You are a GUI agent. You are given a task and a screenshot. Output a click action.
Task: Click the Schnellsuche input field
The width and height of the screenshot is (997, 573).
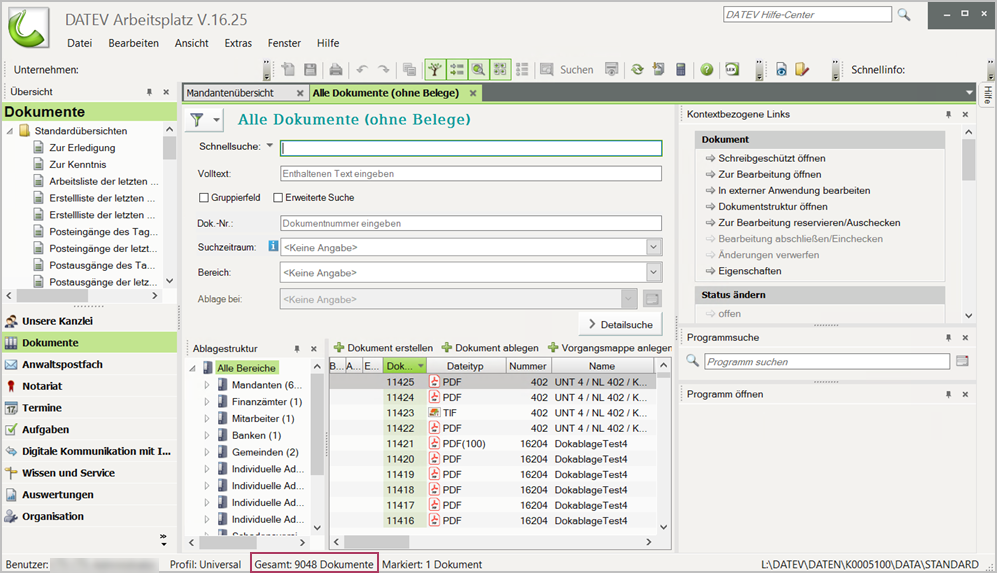[x=470, y=148]
